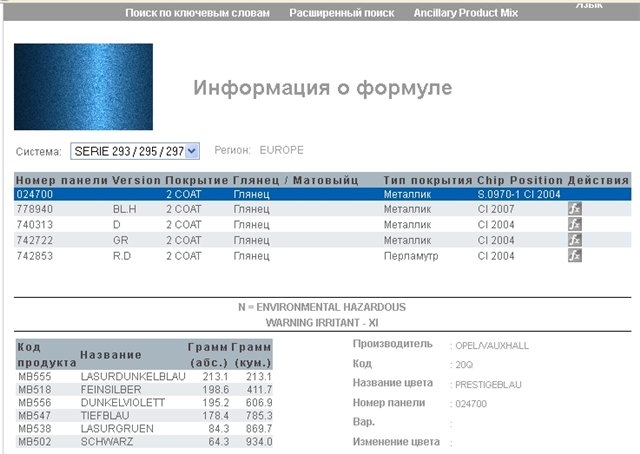640x454 pixels.
Task: Sort by Тип покрытия column header
Action: (x=428, y=180)
